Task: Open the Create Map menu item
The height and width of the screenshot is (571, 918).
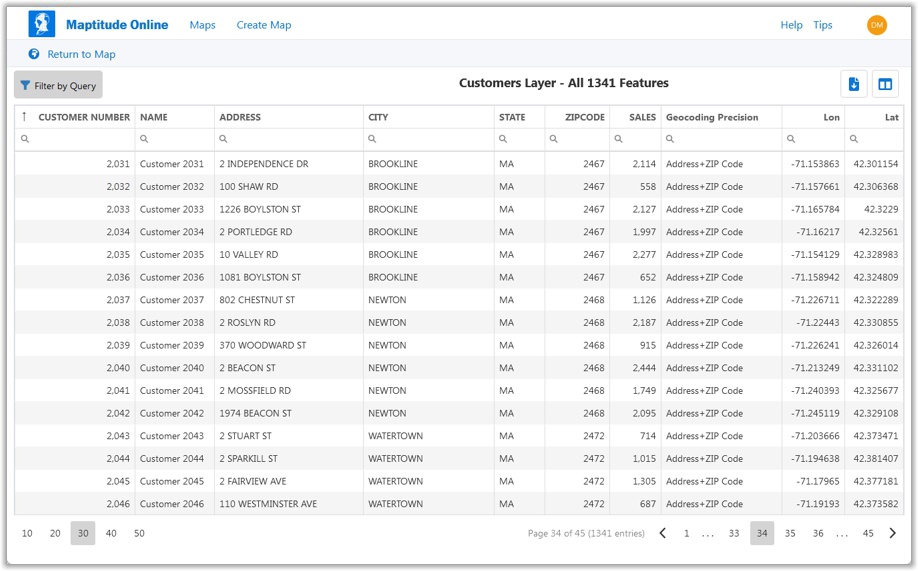Action: click(x=264, y=25)
